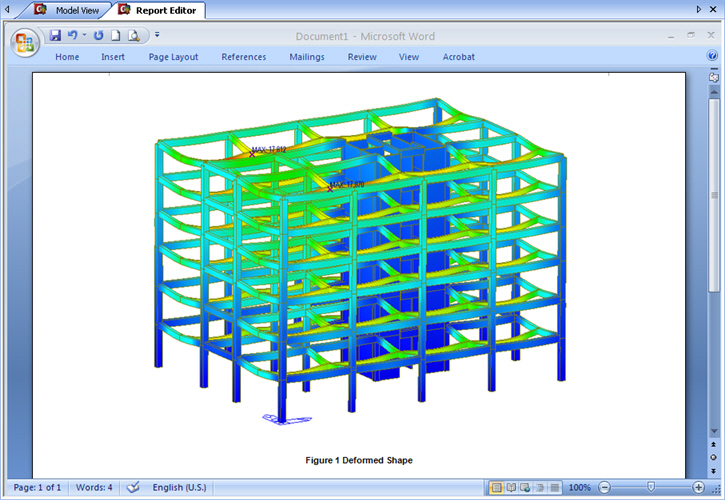Click the Save icon in quick access toolbar

click(x=55, y=35)
